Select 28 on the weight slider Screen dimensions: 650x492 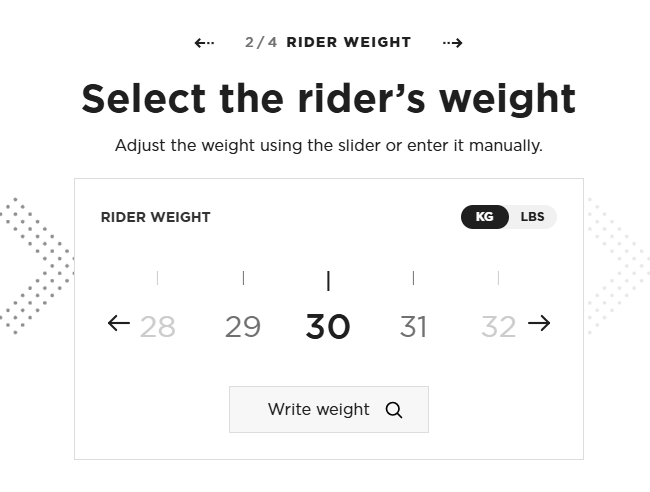pos(157,327)
